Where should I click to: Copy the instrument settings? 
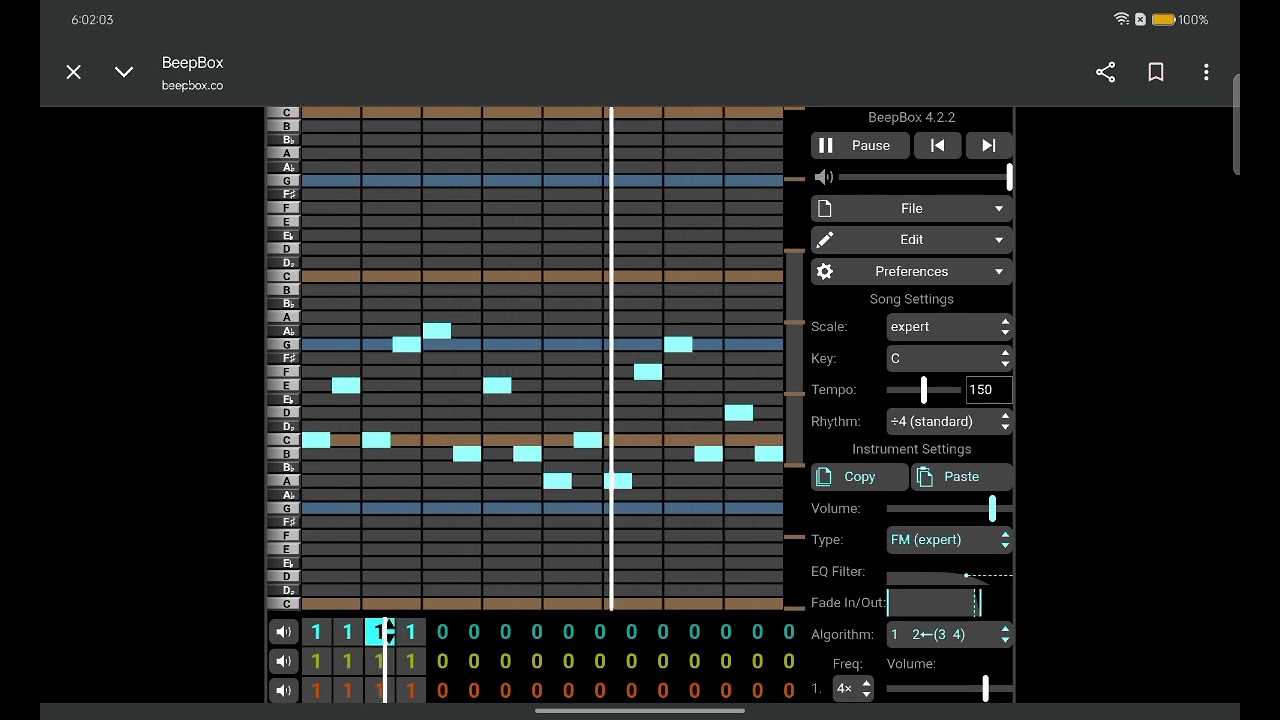click(859, 477)
